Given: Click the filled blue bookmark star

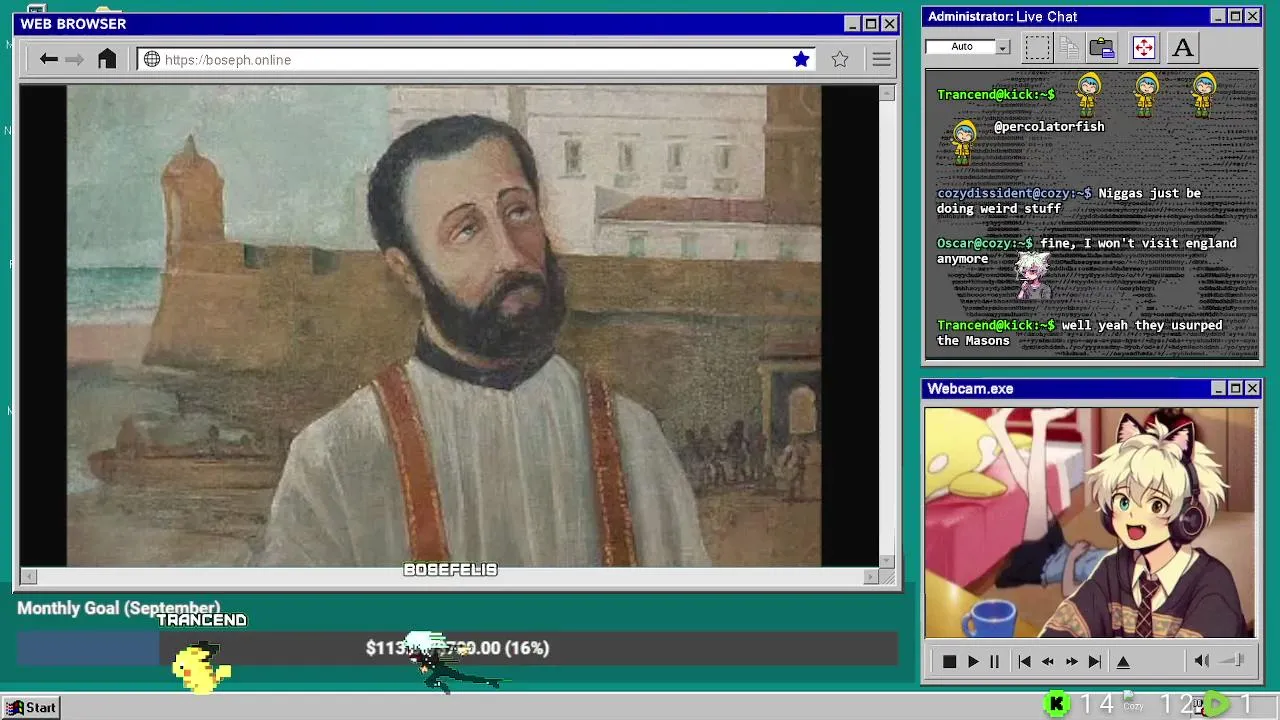Looking at the screenshot, I should coord(801,59).
